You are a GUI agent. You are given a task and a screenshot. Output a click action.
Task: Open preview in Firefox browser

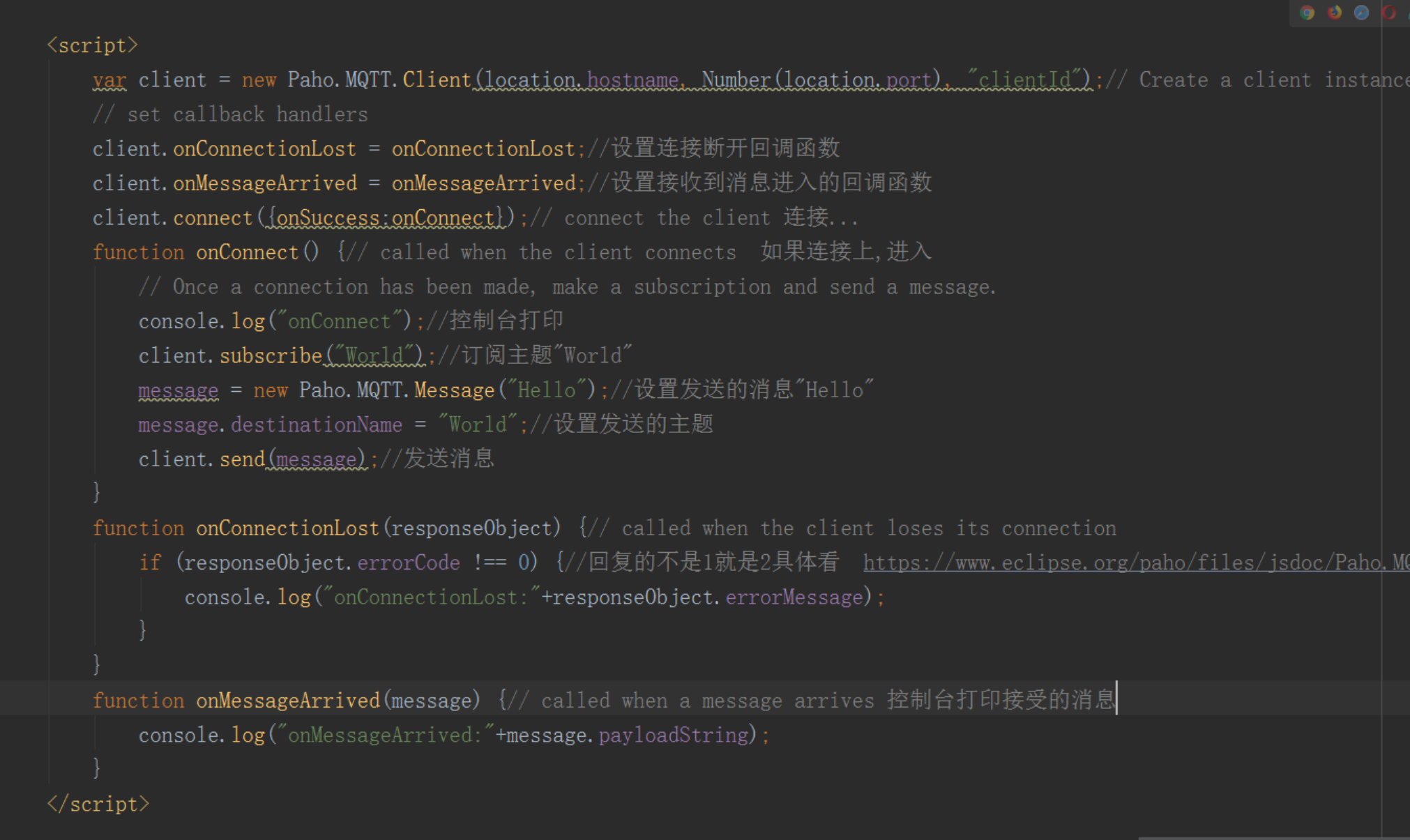click(1335, 13)
